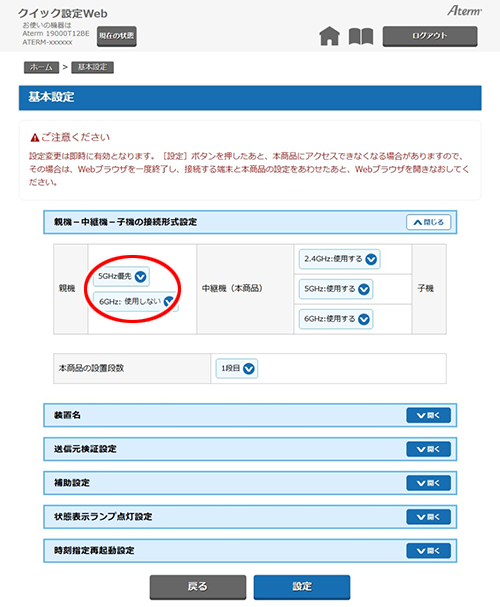Expand the 時刻指定再起動設定 section
This screenshot has height=607, width=500.
coord(428,550)
